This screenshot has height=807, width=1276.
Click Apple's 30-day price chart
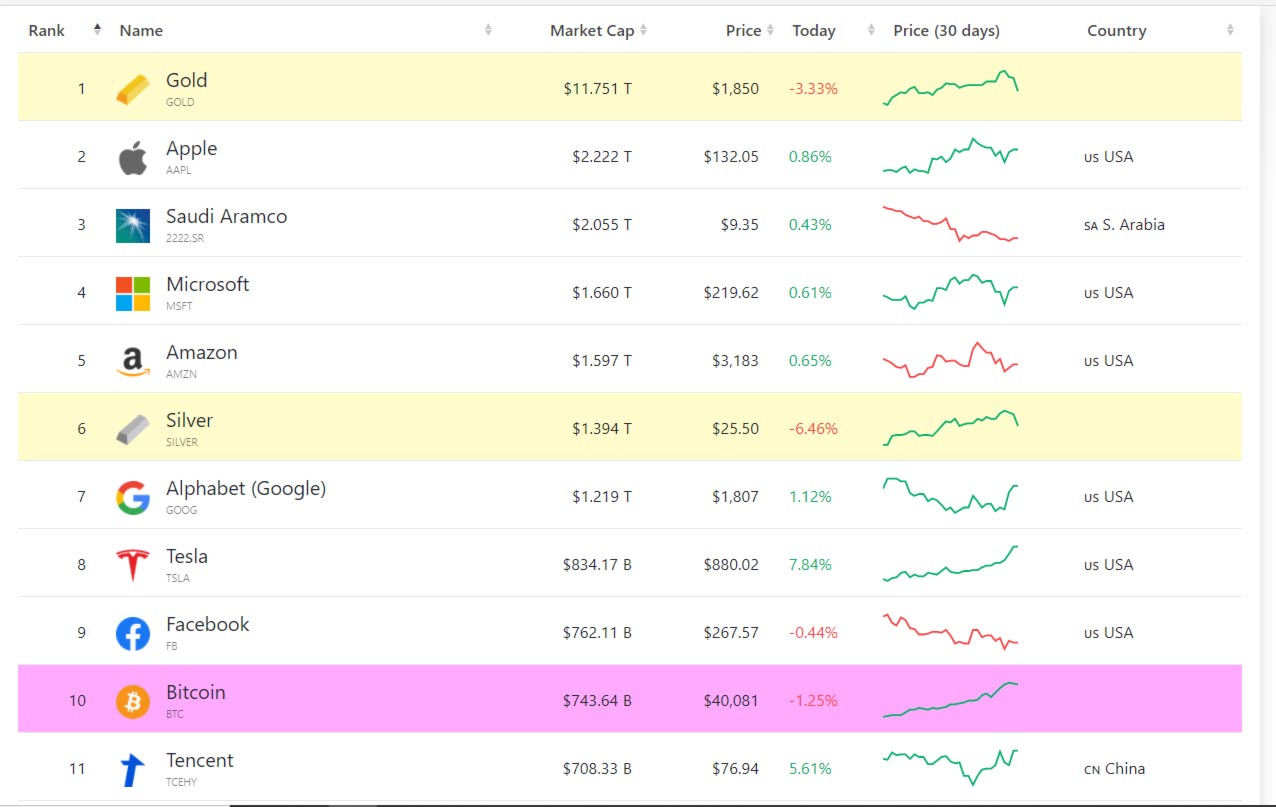tap(950, 157)
